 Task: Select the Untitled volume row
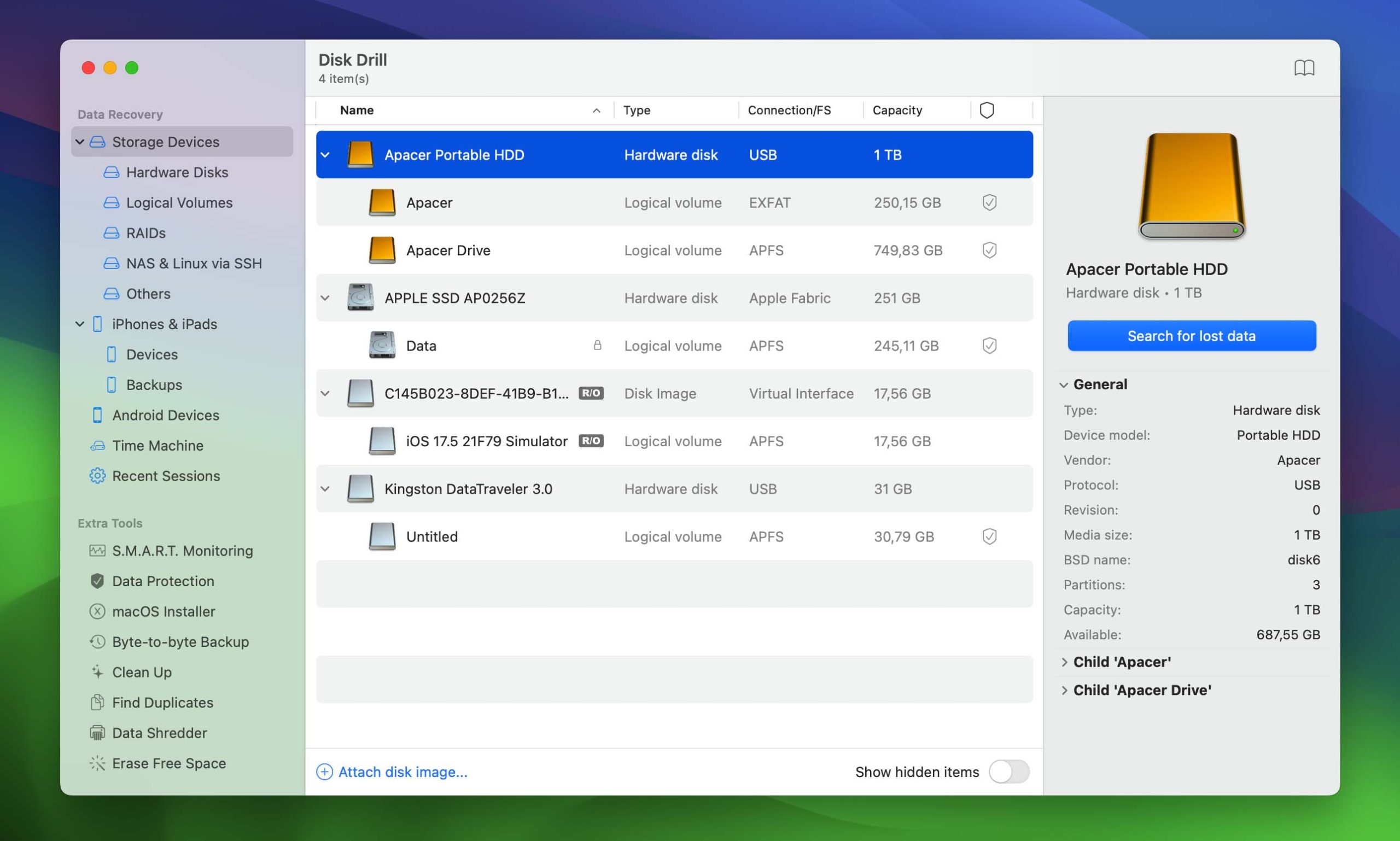coord(674,536)
